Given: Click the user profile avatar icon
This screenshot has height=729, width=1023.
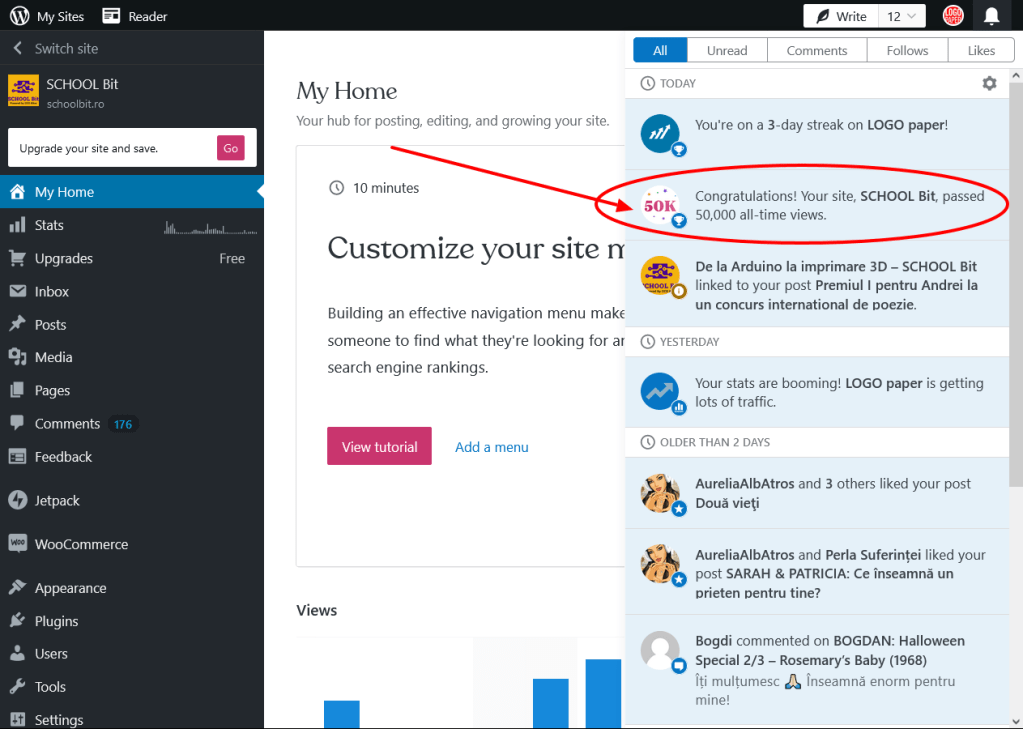Looking at the screenshot, I should click(x=953, y=16).
